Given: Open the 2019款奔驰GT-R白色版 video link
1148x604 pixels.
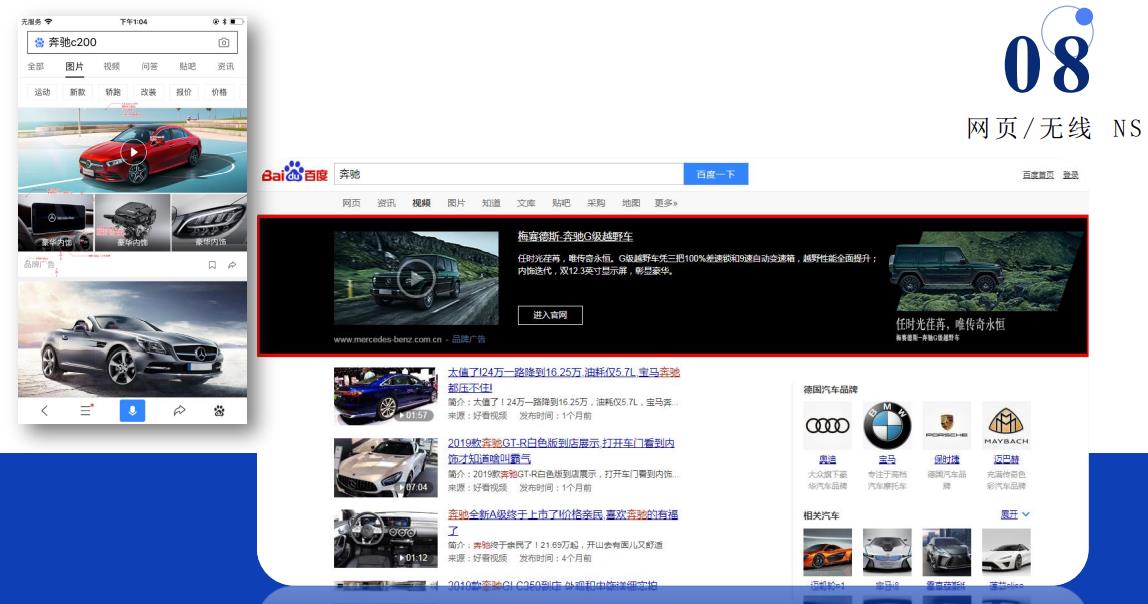Looking at the screenshot, I should tap(561, 450).
